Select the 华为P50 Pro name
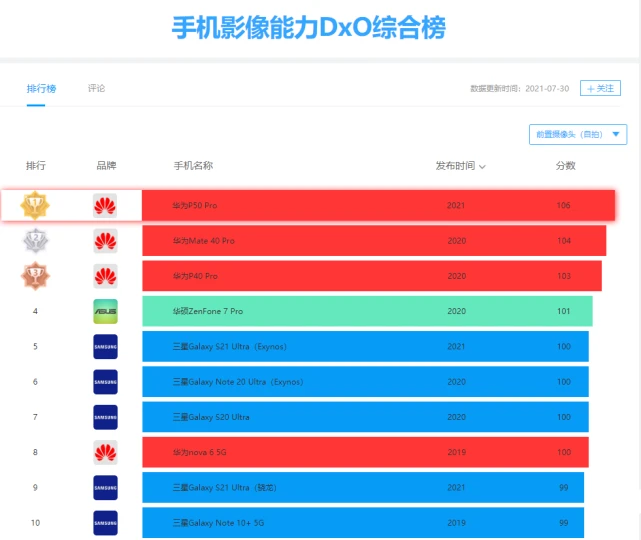 tap(195, 206)
